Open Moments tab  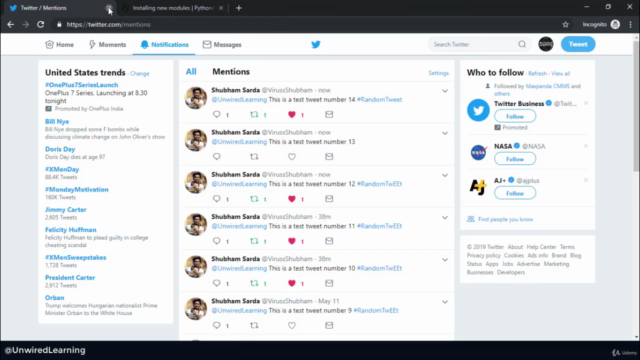[x=107, y=44]
